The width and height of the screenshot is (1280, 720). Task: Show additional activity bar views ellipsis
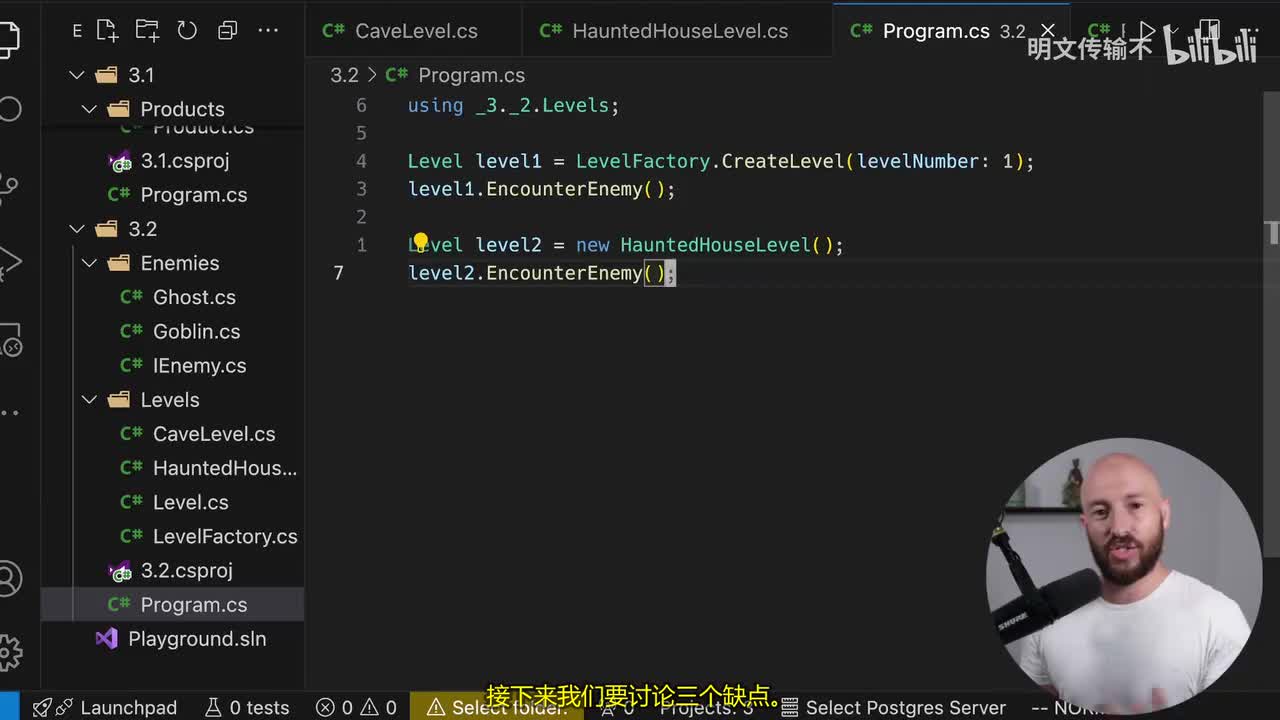[10, 412]
